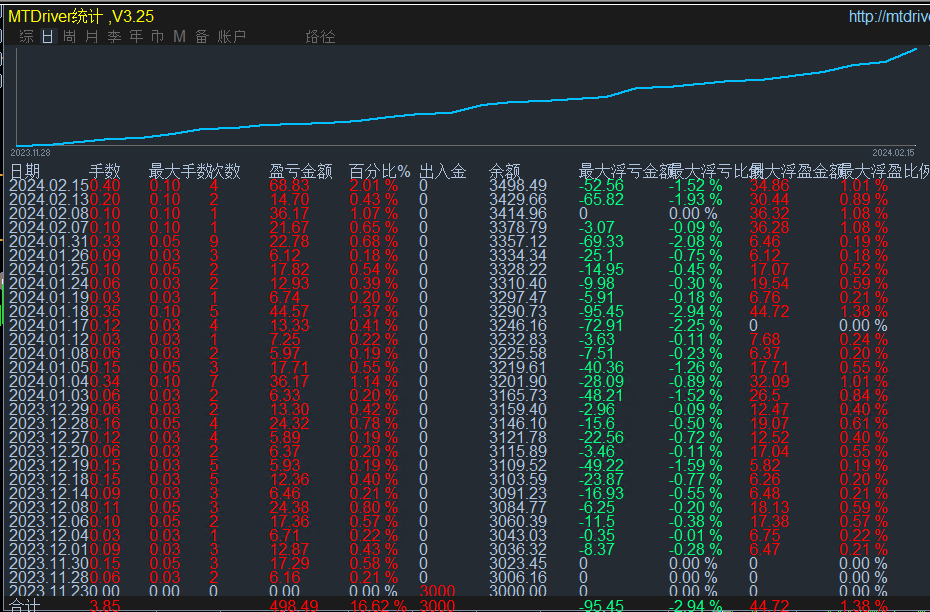This screenshot has height=612, width=930.
Task: Click the profit value 68.83
Action: [289, 186]
